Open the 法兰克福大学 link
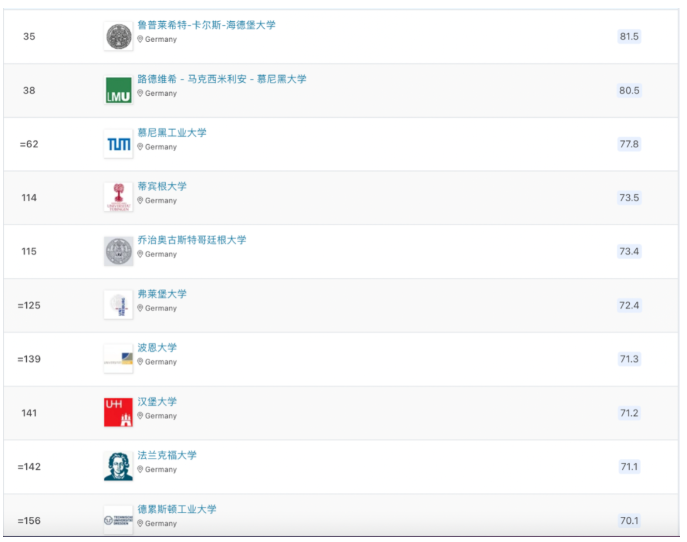The width and height of the screenshot is (687, 542). click(x=167, y=455)
